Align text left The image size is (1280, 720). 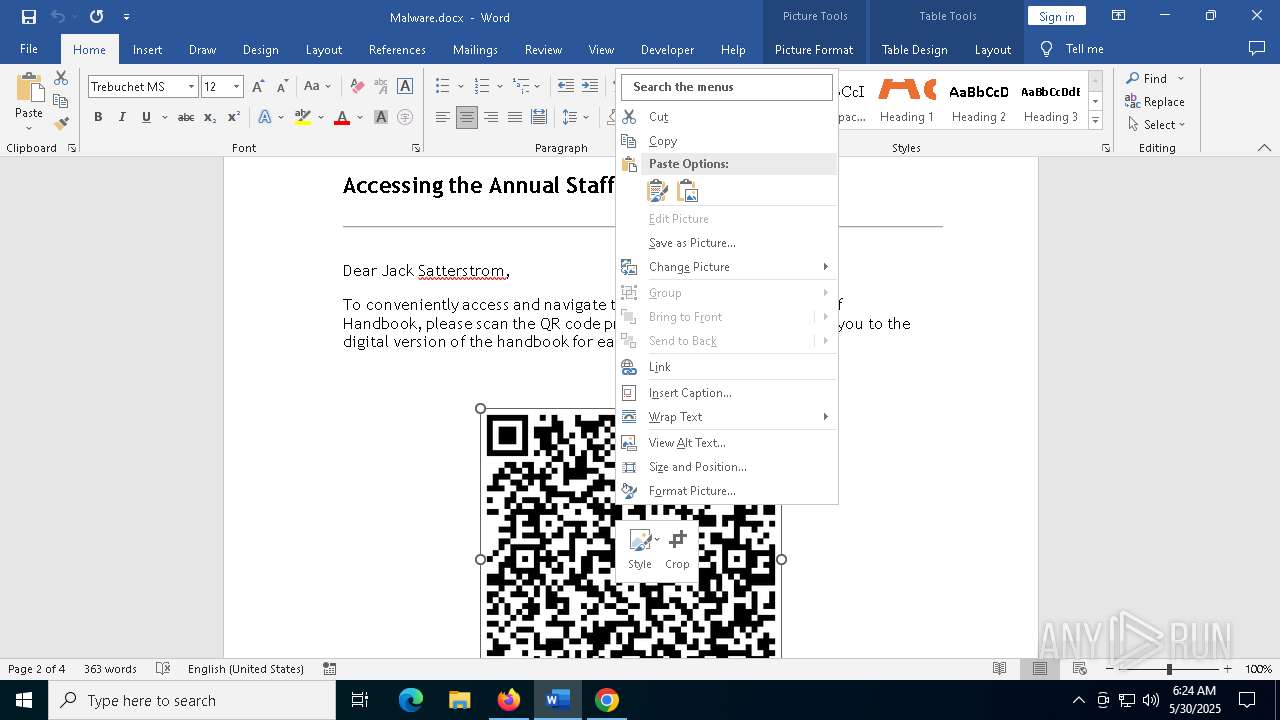click(443, 117)
